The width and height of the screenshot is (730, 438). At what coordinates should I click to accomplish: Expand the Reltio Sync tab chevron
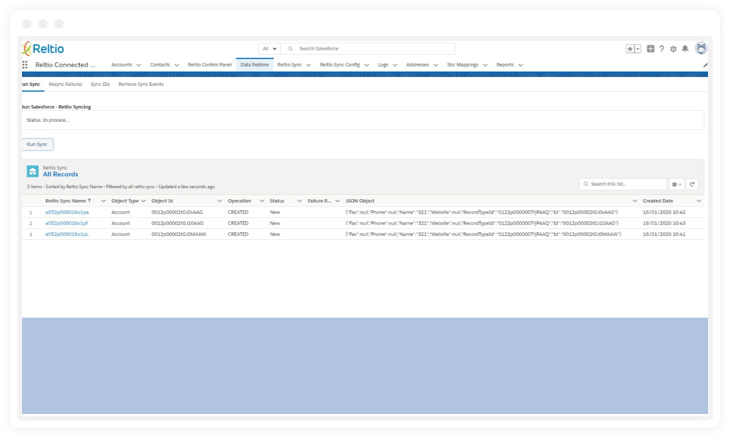click(x=308, y=65)
